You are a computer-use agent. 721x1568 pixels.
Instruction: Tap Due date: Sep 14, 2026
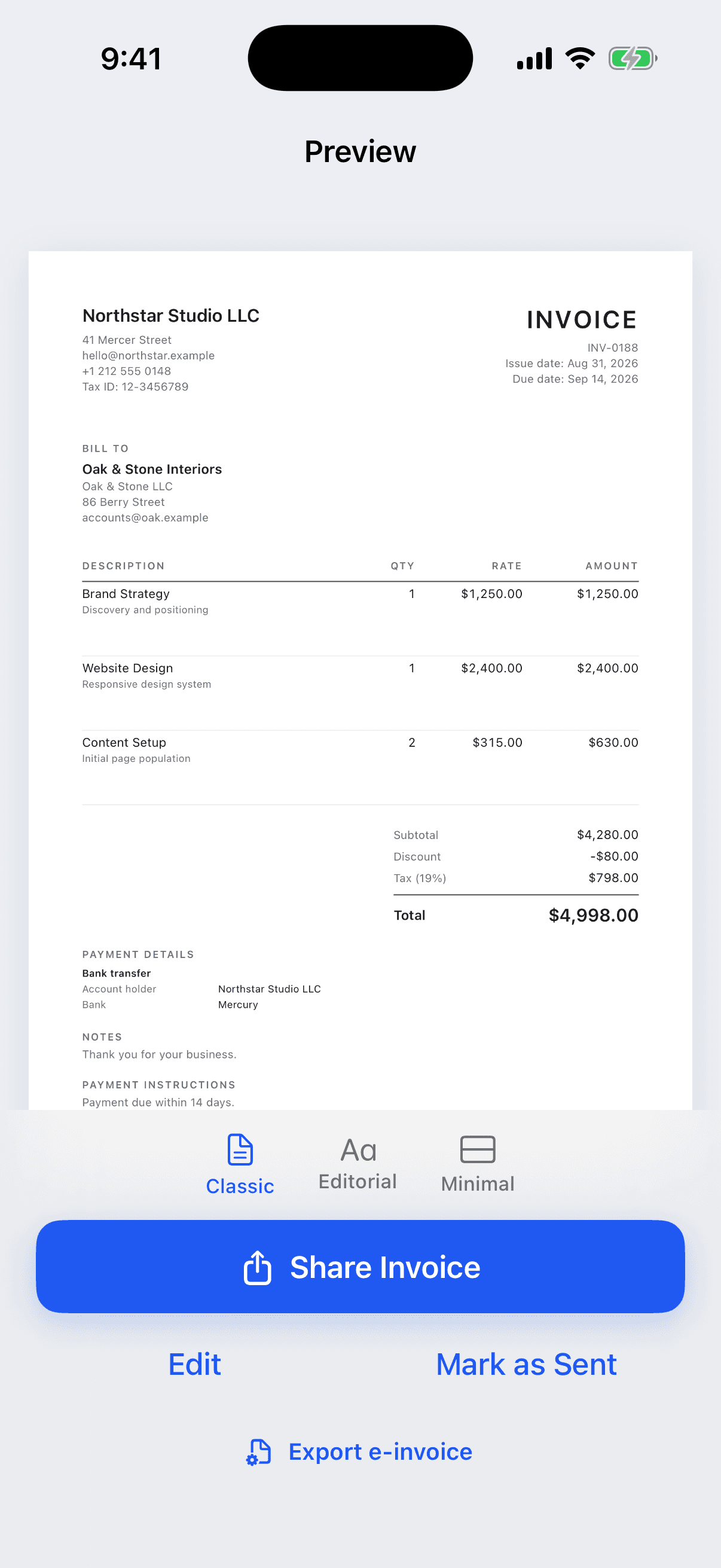click(x=575, y=379)
